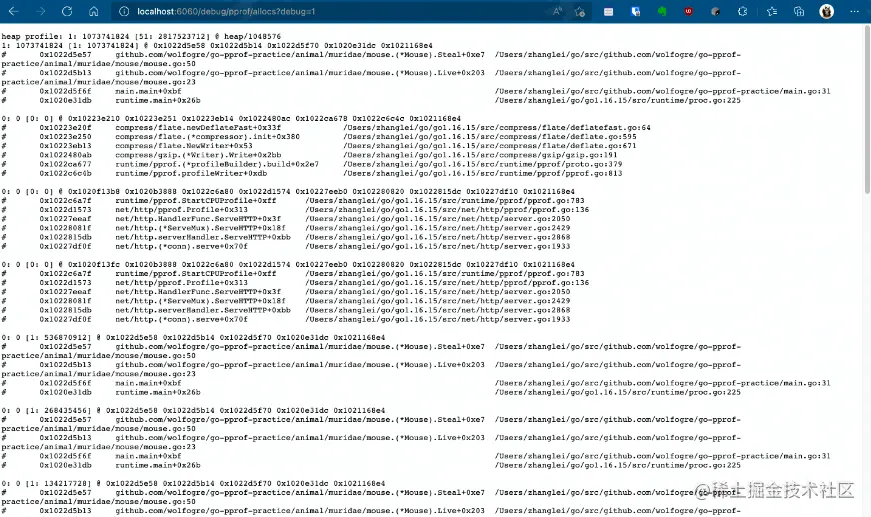Open the red uBlock Origin extension
The image size is (871, 517).
tap(689, 11)
